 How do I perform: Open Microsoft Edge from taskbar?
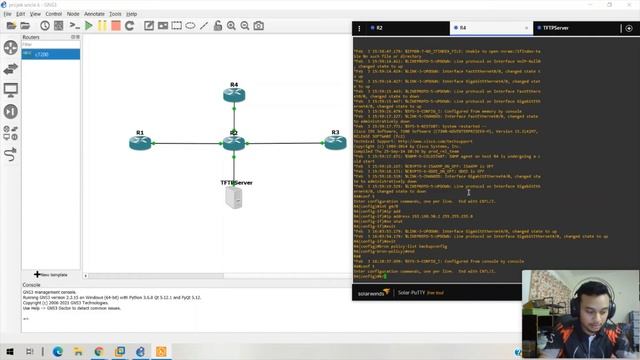58,351
